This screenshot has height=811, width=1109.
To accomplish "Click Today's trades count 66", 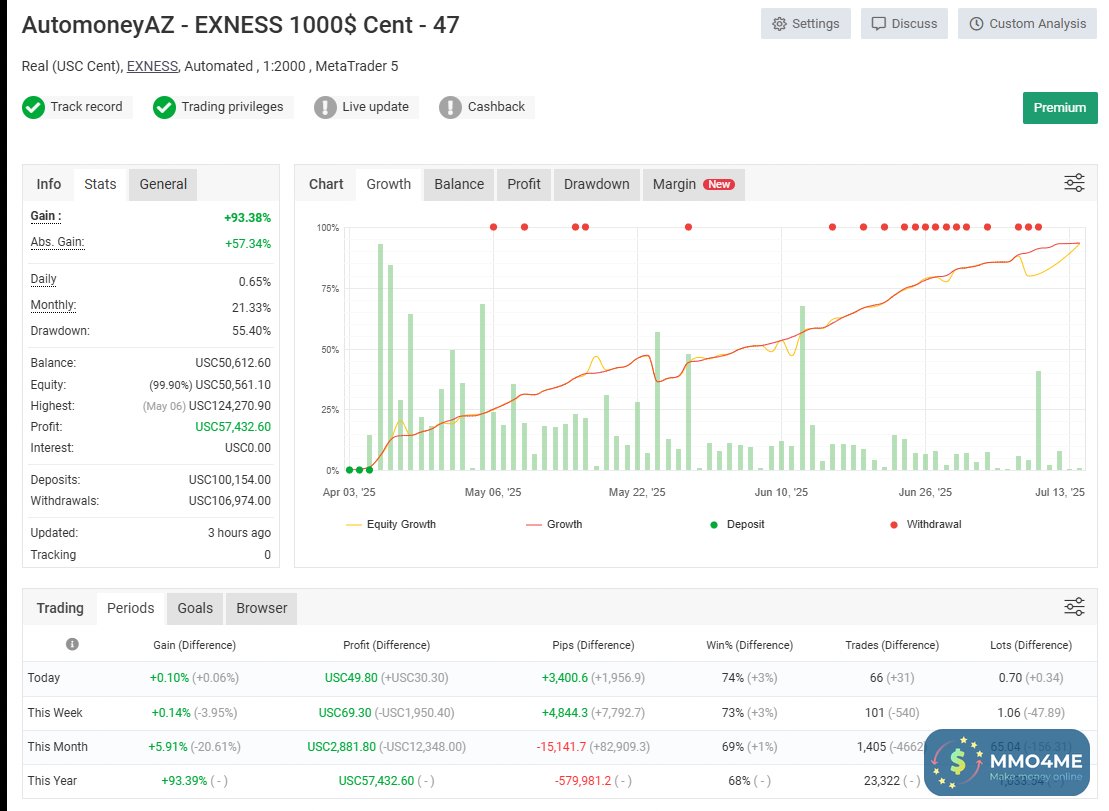I will [876, 678].
